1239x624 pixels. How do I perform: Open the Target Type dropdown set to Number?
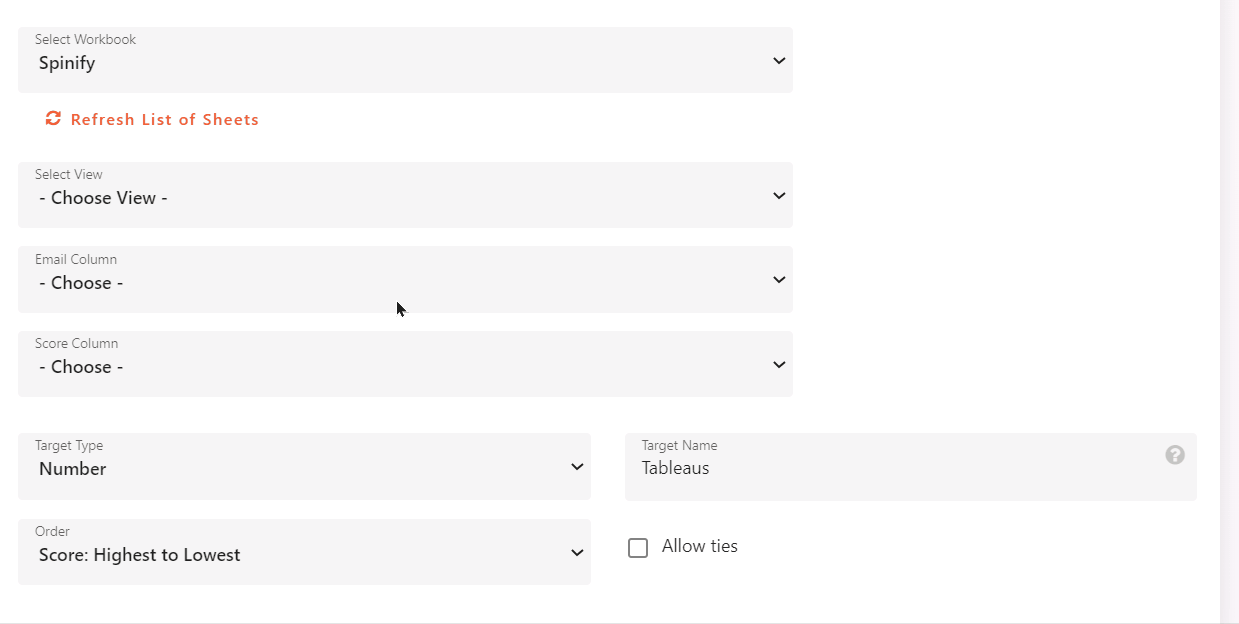[300, 466]
